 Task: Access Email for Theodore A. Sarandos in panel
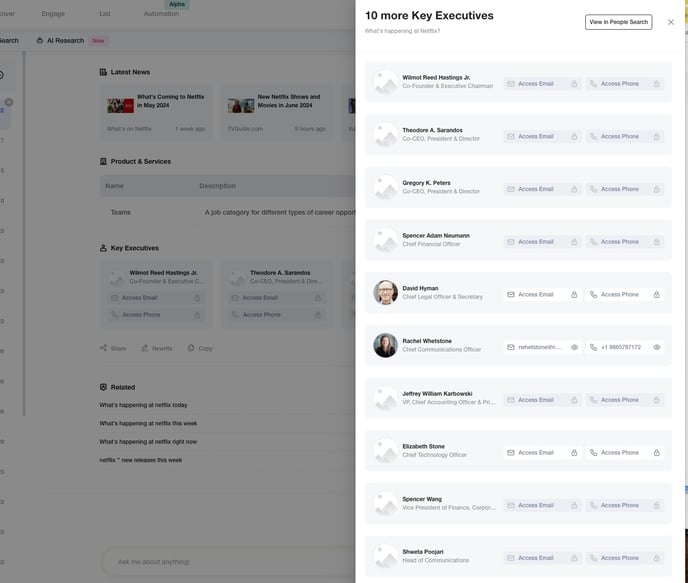[x=543, y=136]
